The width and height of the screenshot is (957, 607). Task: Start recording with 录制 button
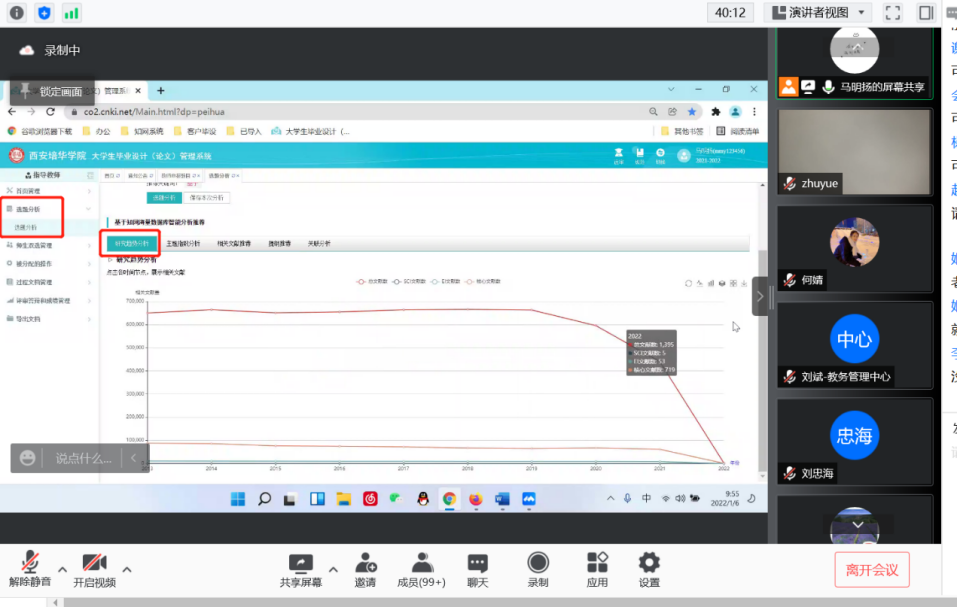click(x=538, y=569)
